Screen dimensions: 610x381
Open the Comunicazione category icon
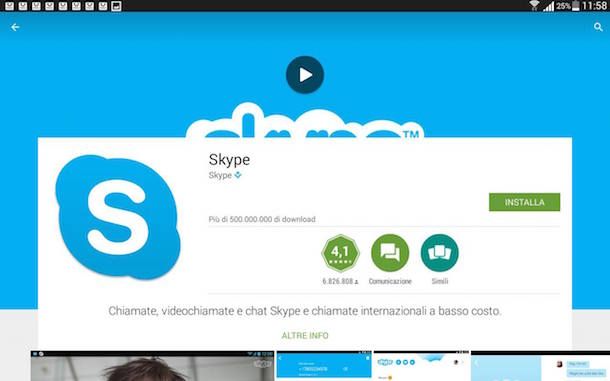point(390,253)
